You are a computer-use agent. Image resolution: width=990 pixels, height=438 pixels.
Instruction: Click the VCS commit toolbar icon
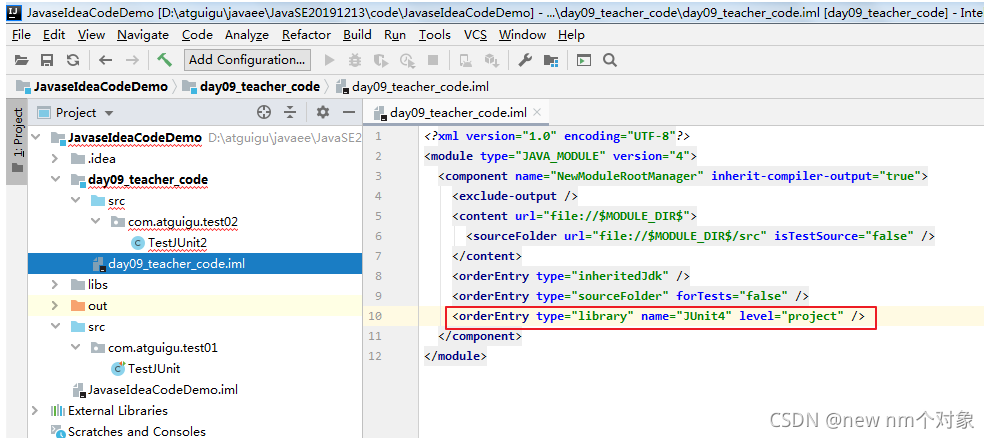pos(491,61)
